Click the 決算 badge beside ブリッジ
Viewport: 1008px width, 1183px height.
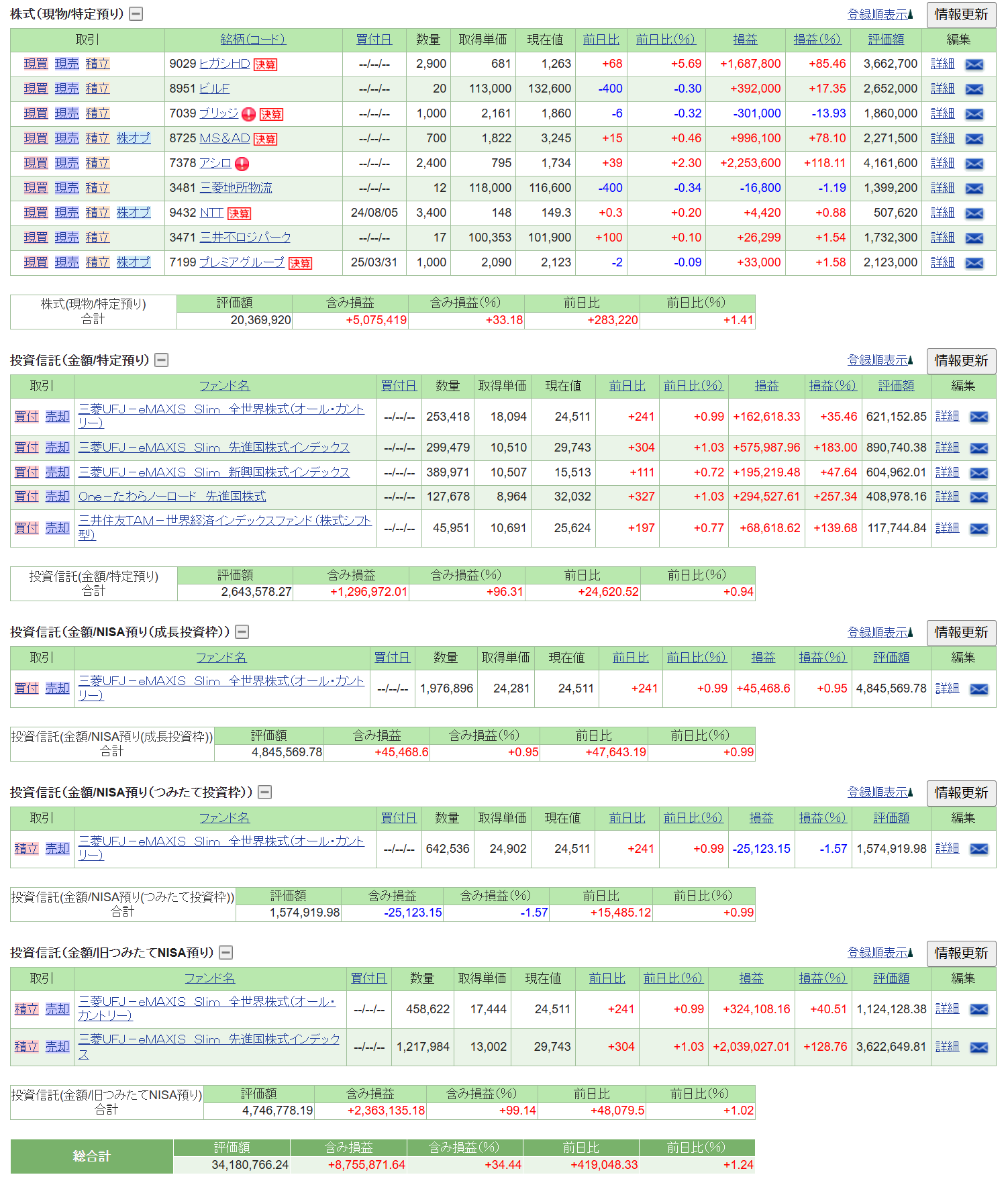[271, 114]
